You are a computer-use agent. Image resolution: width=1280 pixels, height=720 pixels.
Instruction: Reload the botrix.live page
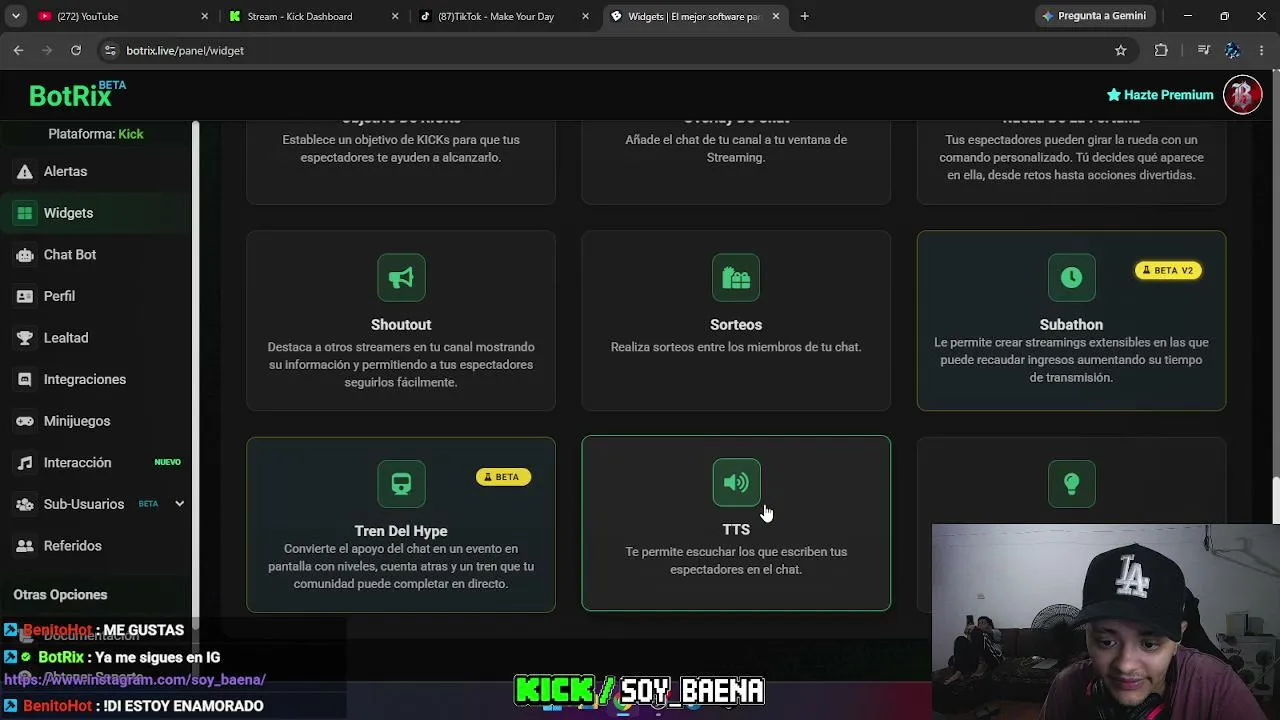coord(76,50)
